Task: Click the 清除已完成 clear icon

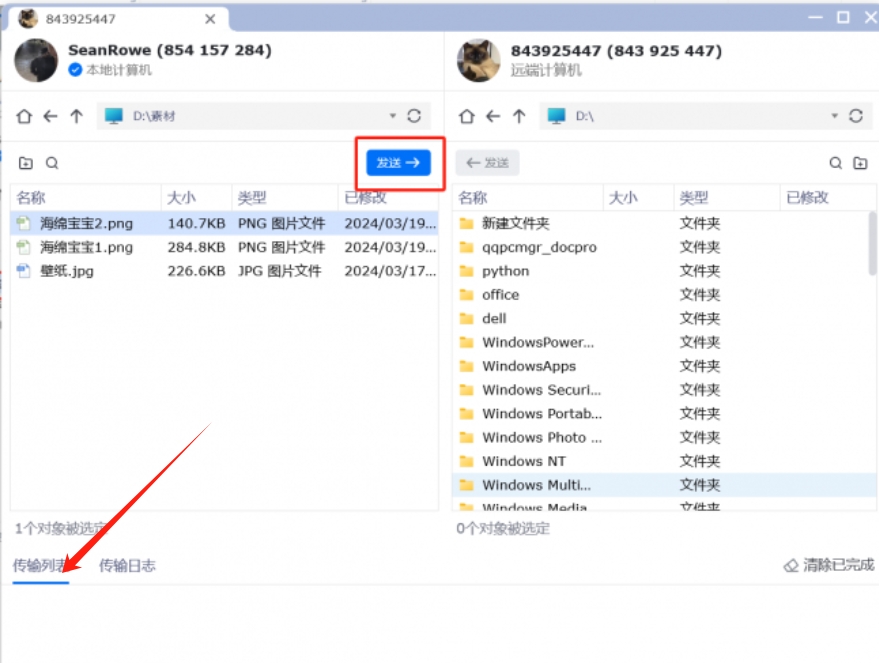Action: tap(790, 565)
